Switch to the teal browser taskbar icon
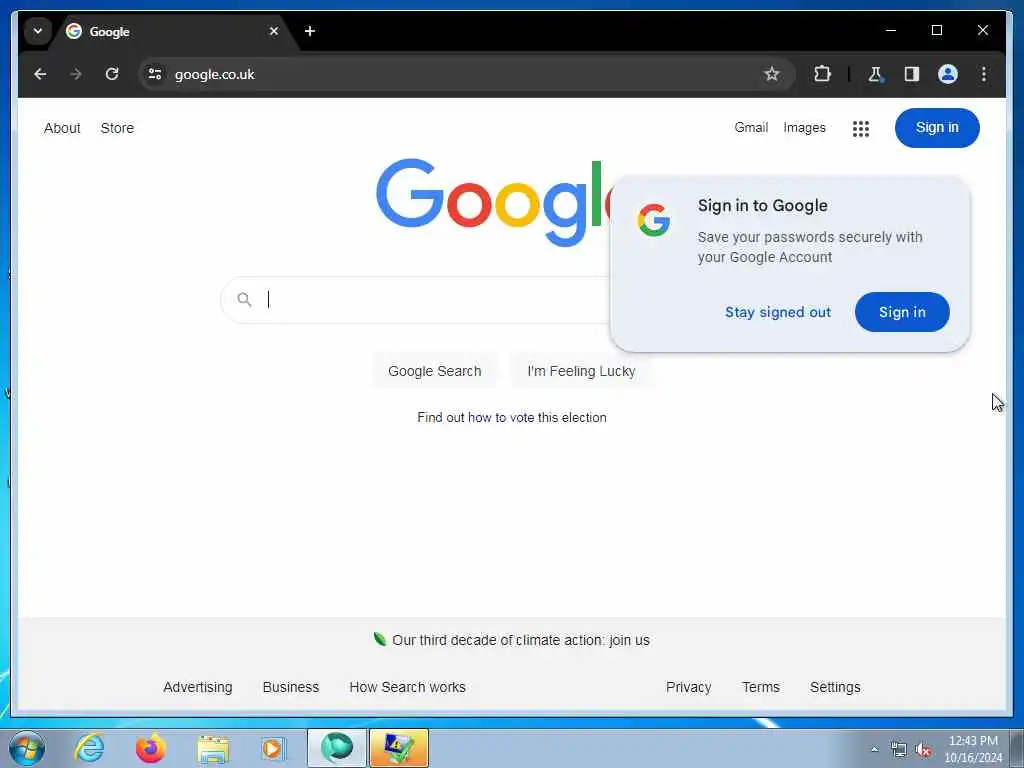 tap(336, 748)
